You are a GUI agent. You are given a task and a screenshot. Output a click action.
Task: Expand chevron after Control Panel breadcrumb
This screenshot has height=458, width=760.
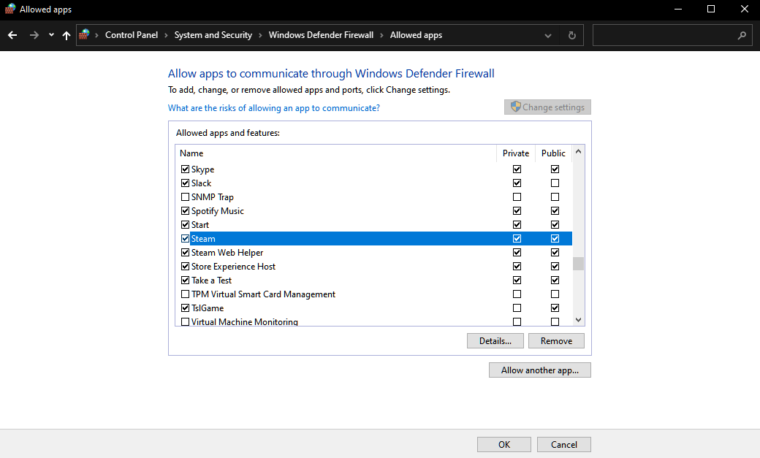pyautogui.click(x=166, y=35)
